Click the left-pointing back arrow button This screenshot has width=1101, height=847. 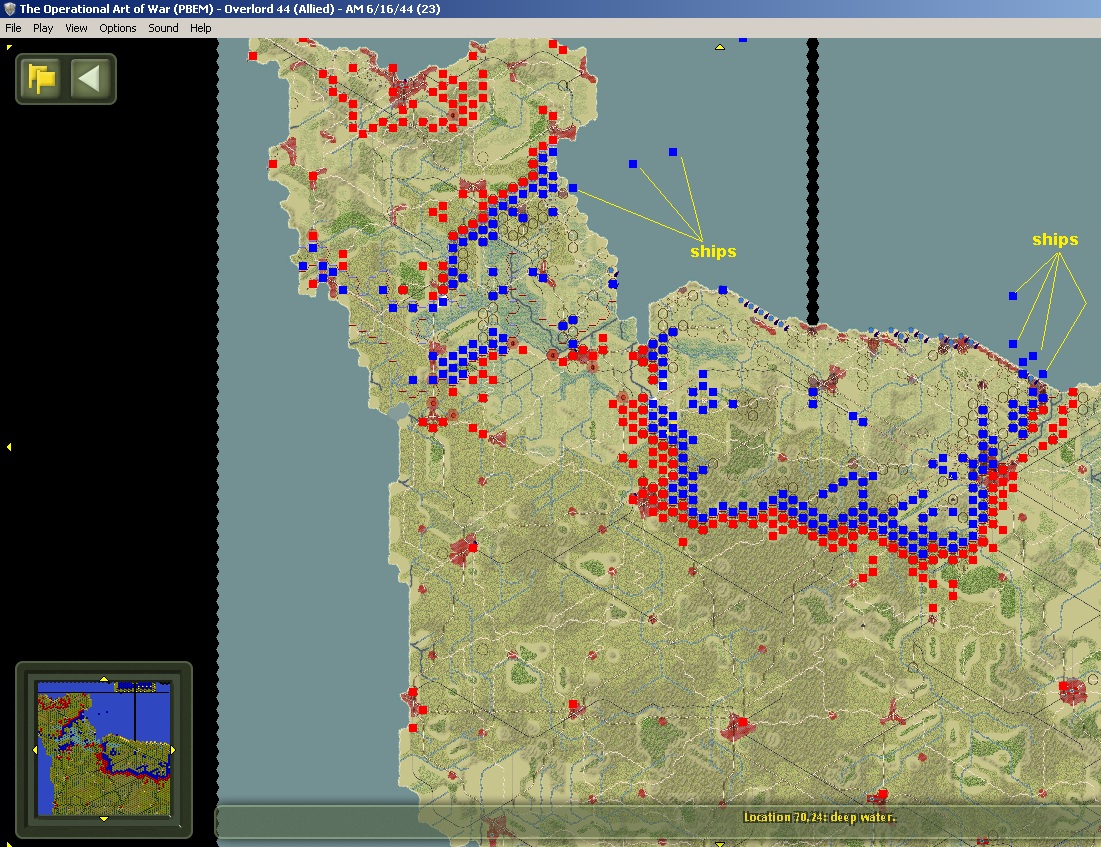(91, 78)
